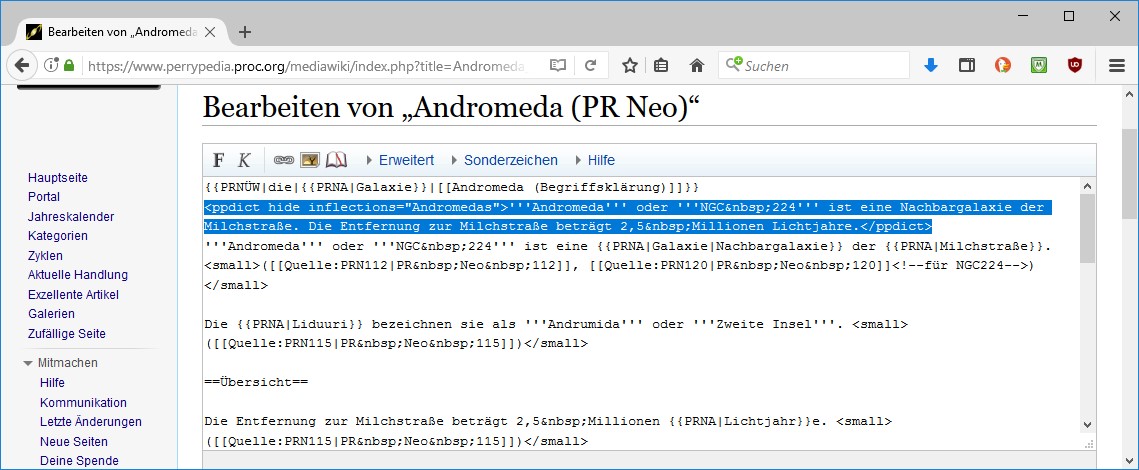Screen dimensions: 1139x470
Task: Apply italic with the K icon
Action: tap(244, 160)
